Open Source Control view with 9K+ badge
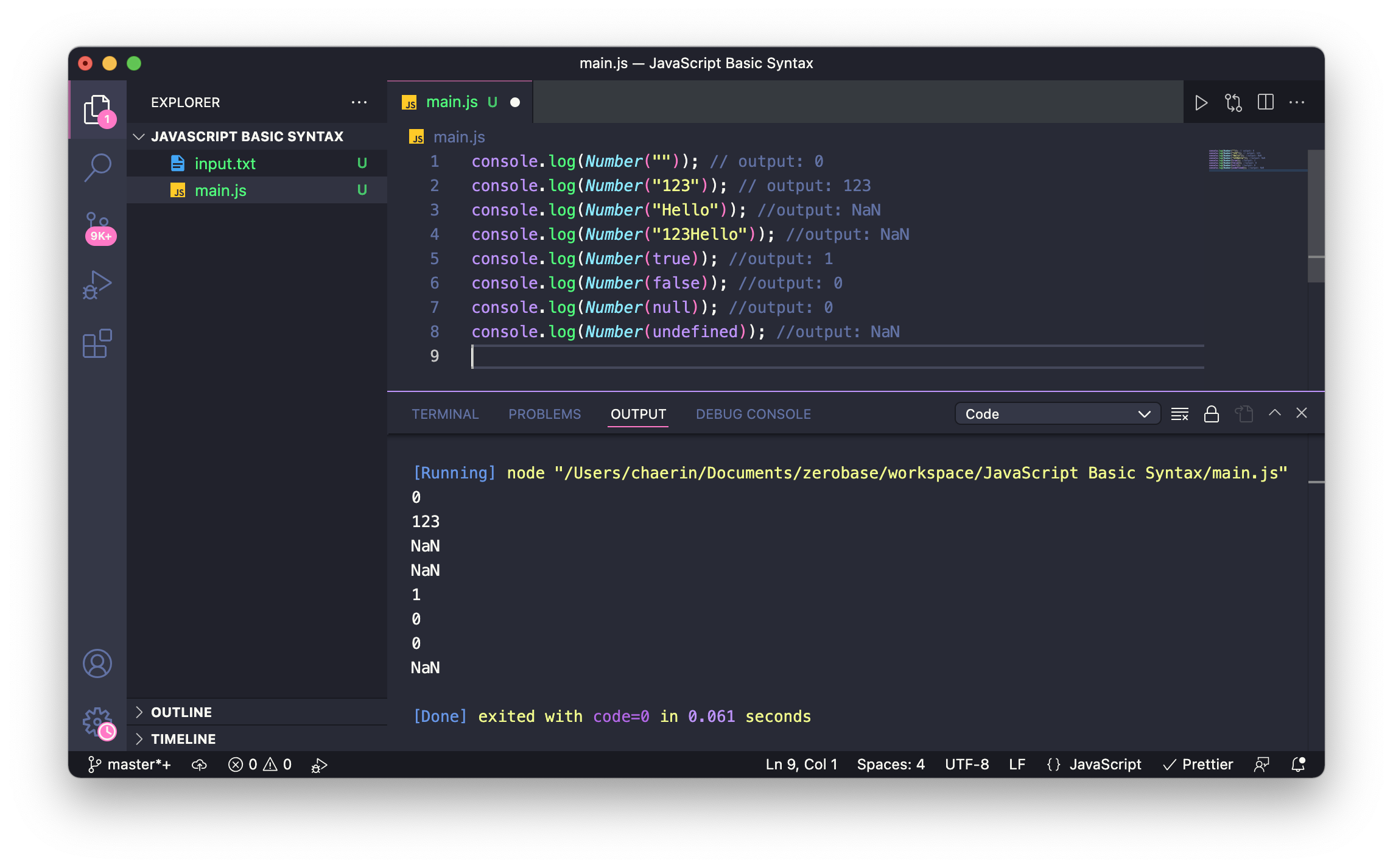The height and width of the screenshot is (868, 1393). point(97,226)
